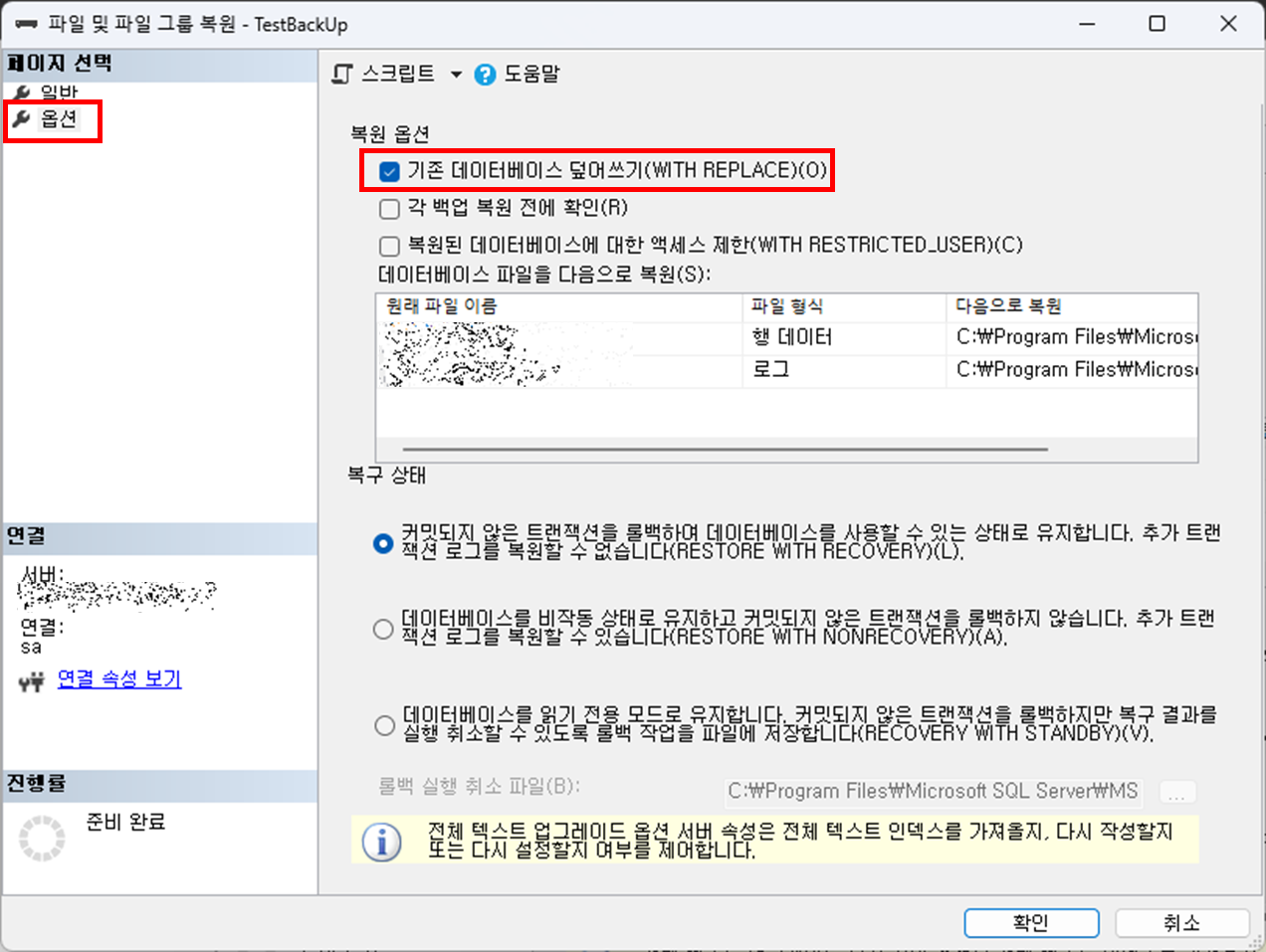Open the 스크립트 dropdown arrow
Image resolution: width=1266 pixels, height=952 pixels.
[457, 73]
